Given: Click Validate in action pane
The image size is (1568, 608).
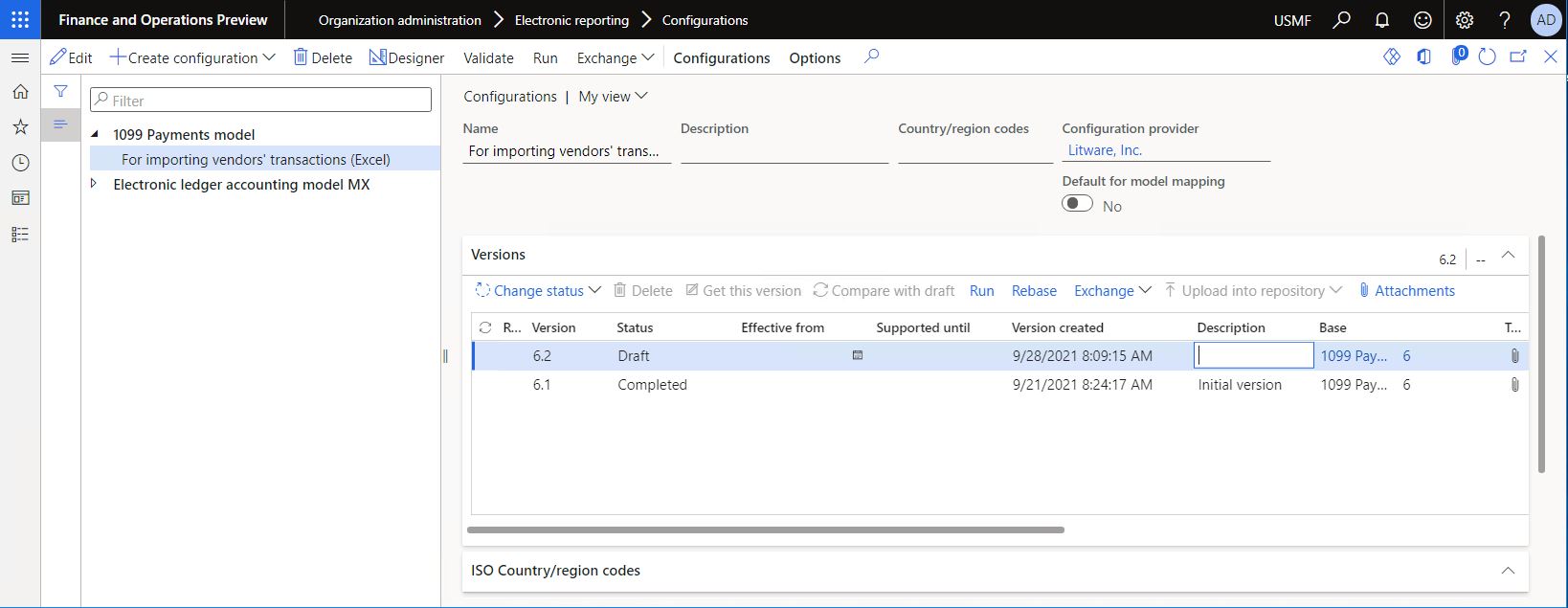Looking at the screenshot, I should click(488, 57).
